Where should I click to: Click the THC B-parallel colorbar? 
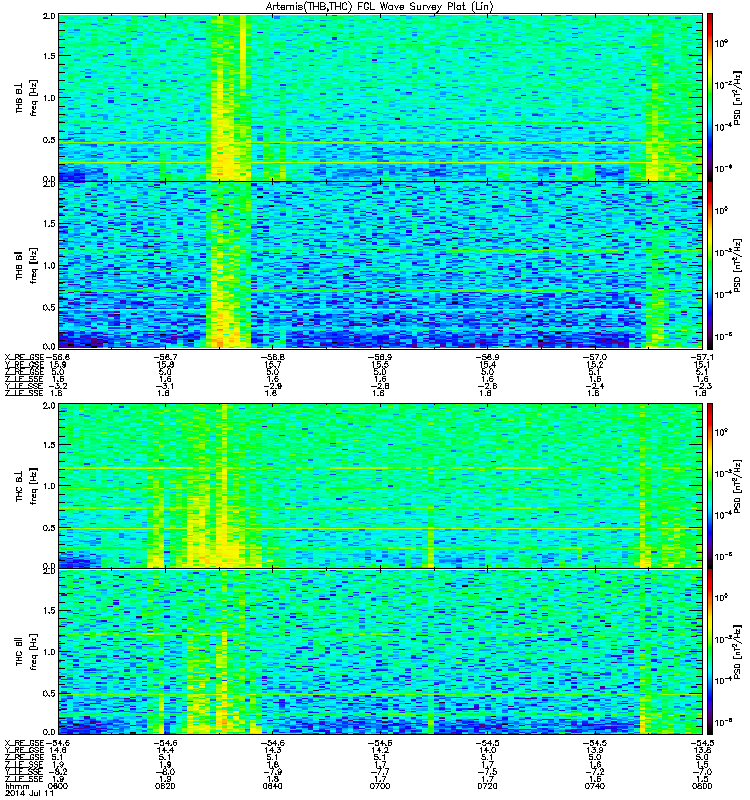710,652
